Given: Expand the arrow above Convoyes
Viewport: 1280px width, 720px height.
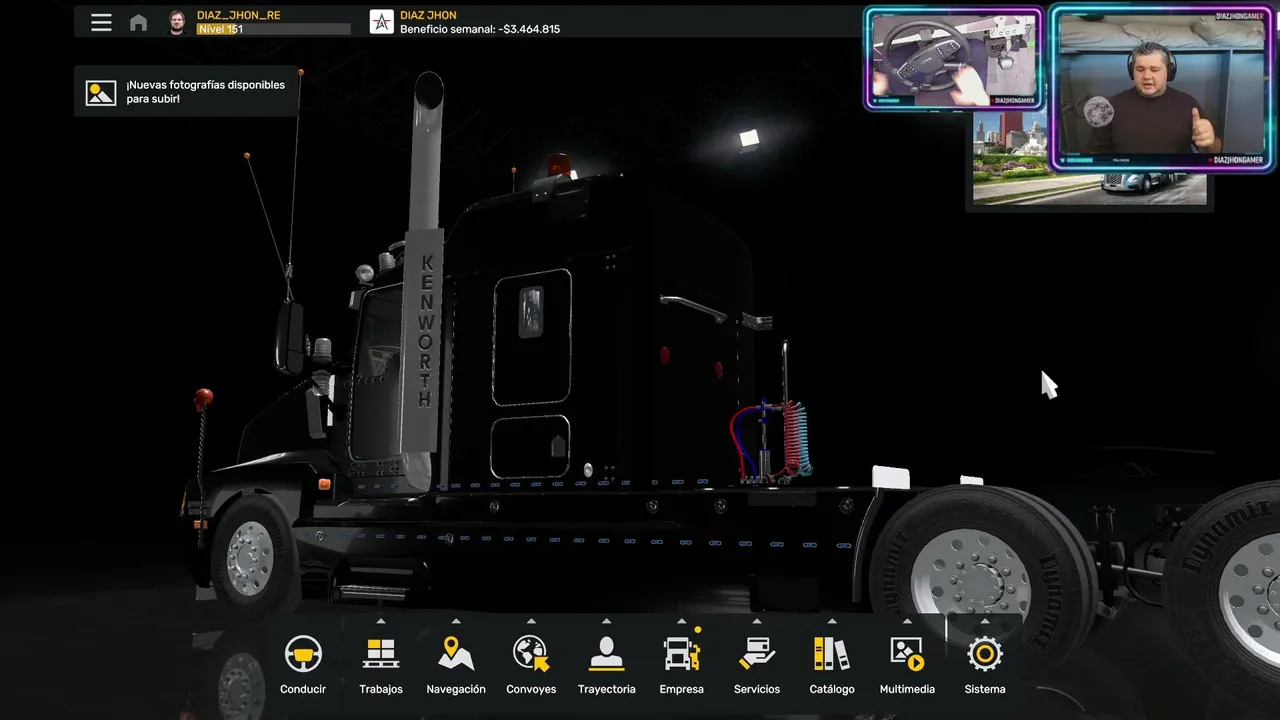Looking at the screenshot, I should [531, 621].
